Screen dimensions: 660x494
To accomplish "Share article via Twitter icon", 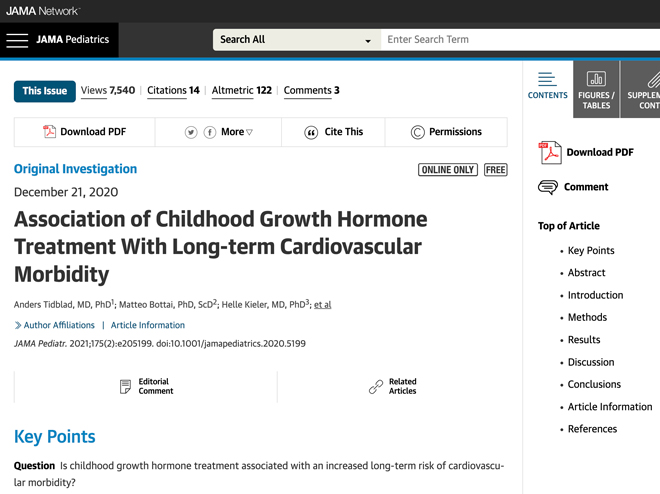I will tap(191, 133).
